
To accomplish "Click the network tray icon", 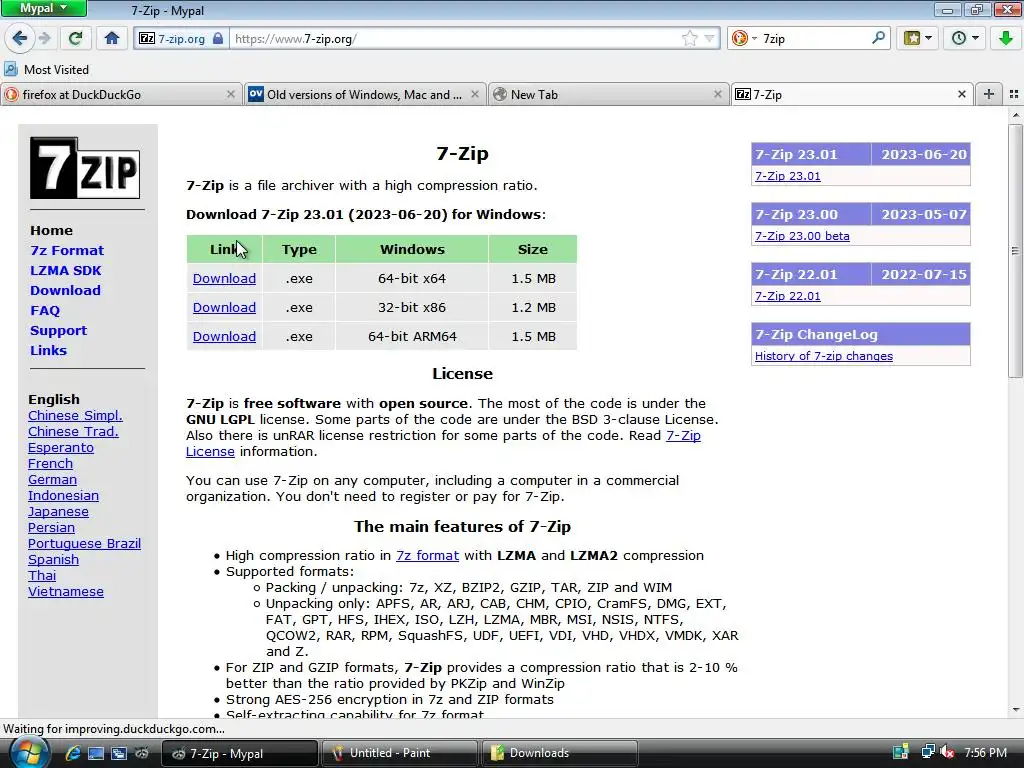I will [927, 752].
